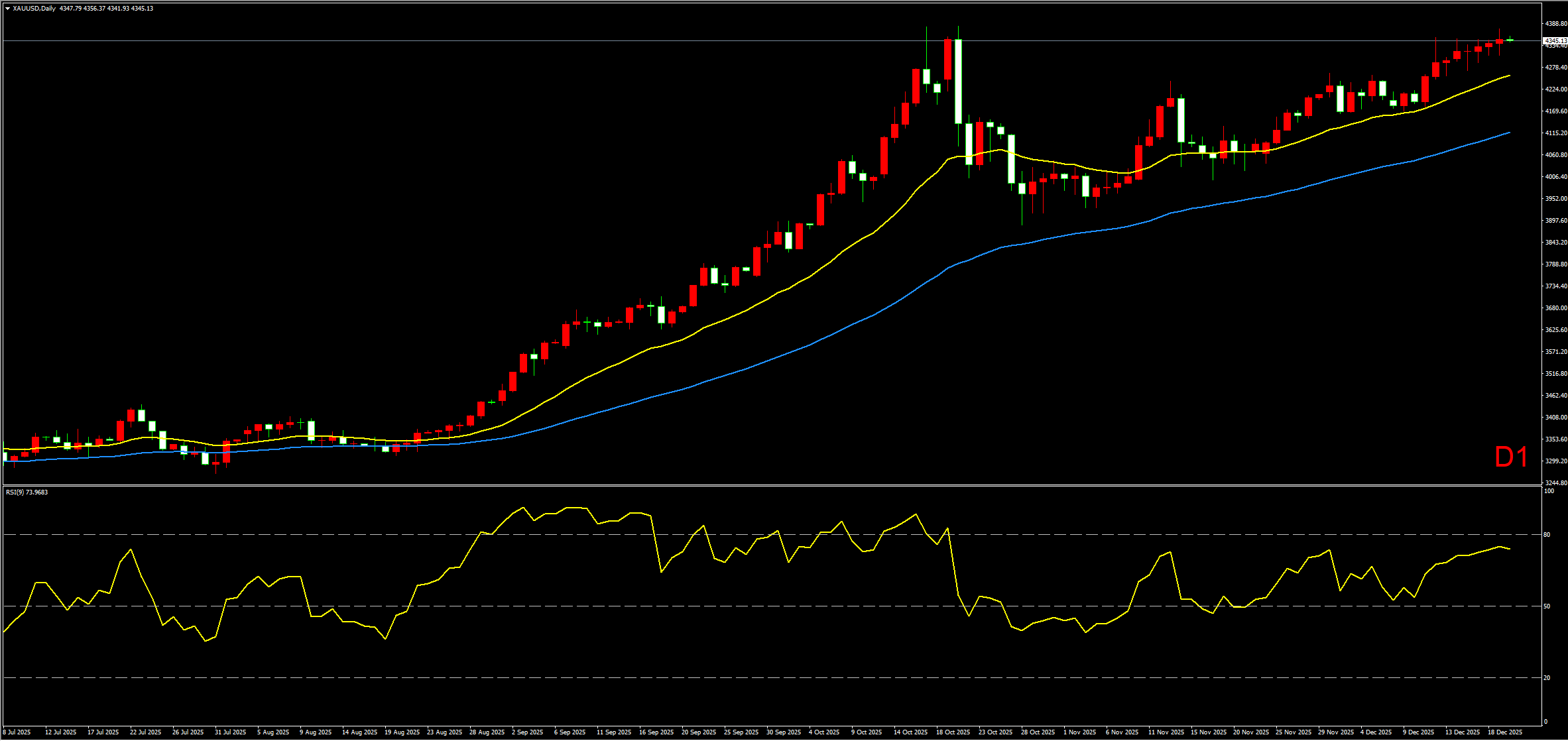1568x741 pixels.
Task: Select the latest green doji candle
Action: coord(1510,40)
